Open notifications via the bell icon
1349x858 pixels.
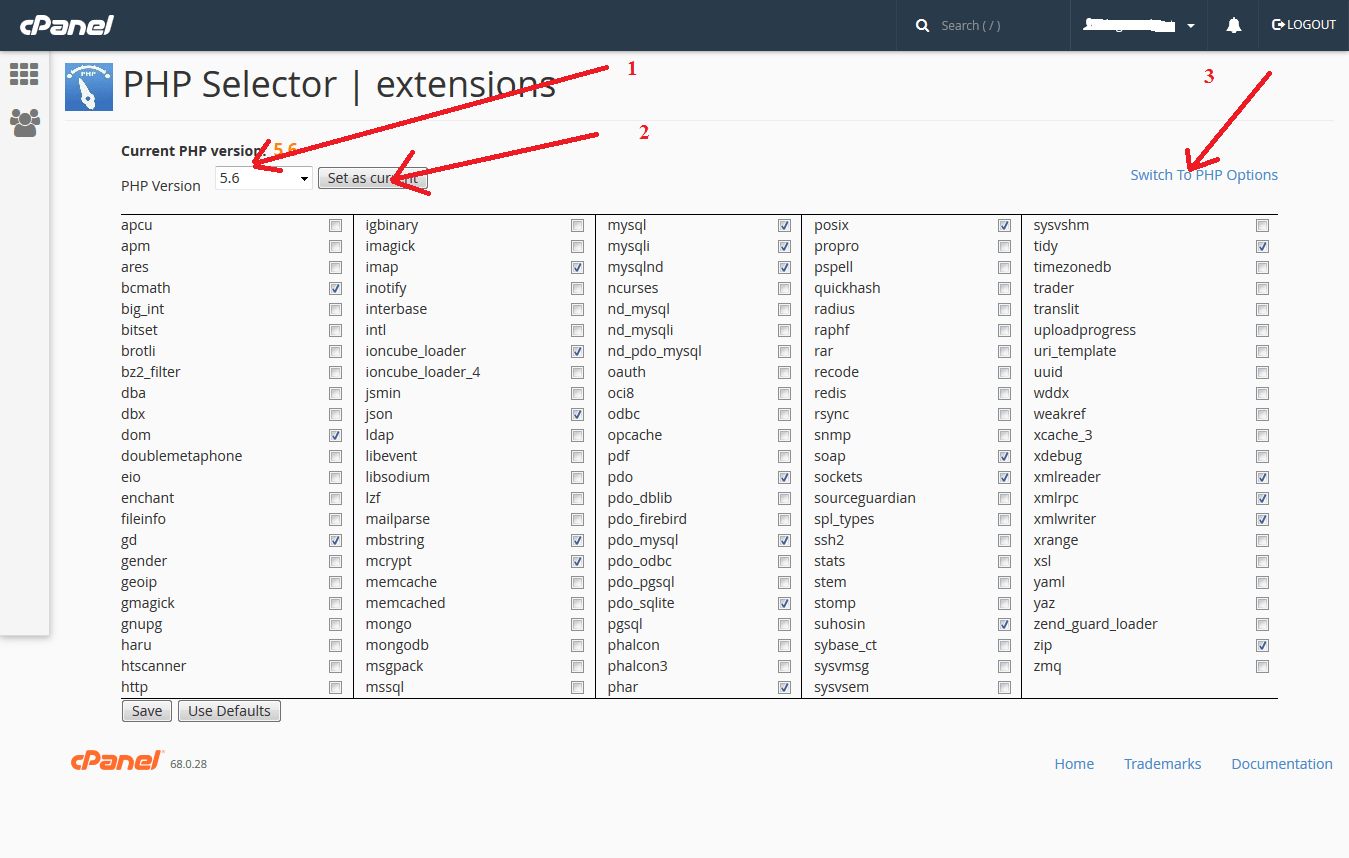pyautogui.click(x=1232, y=25)
